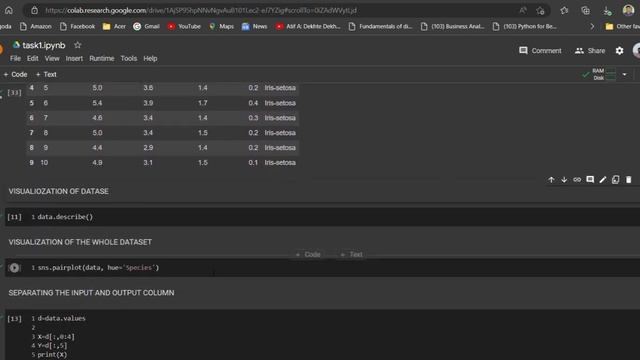
Task: Open the favorites list icon
Action: 564,11
